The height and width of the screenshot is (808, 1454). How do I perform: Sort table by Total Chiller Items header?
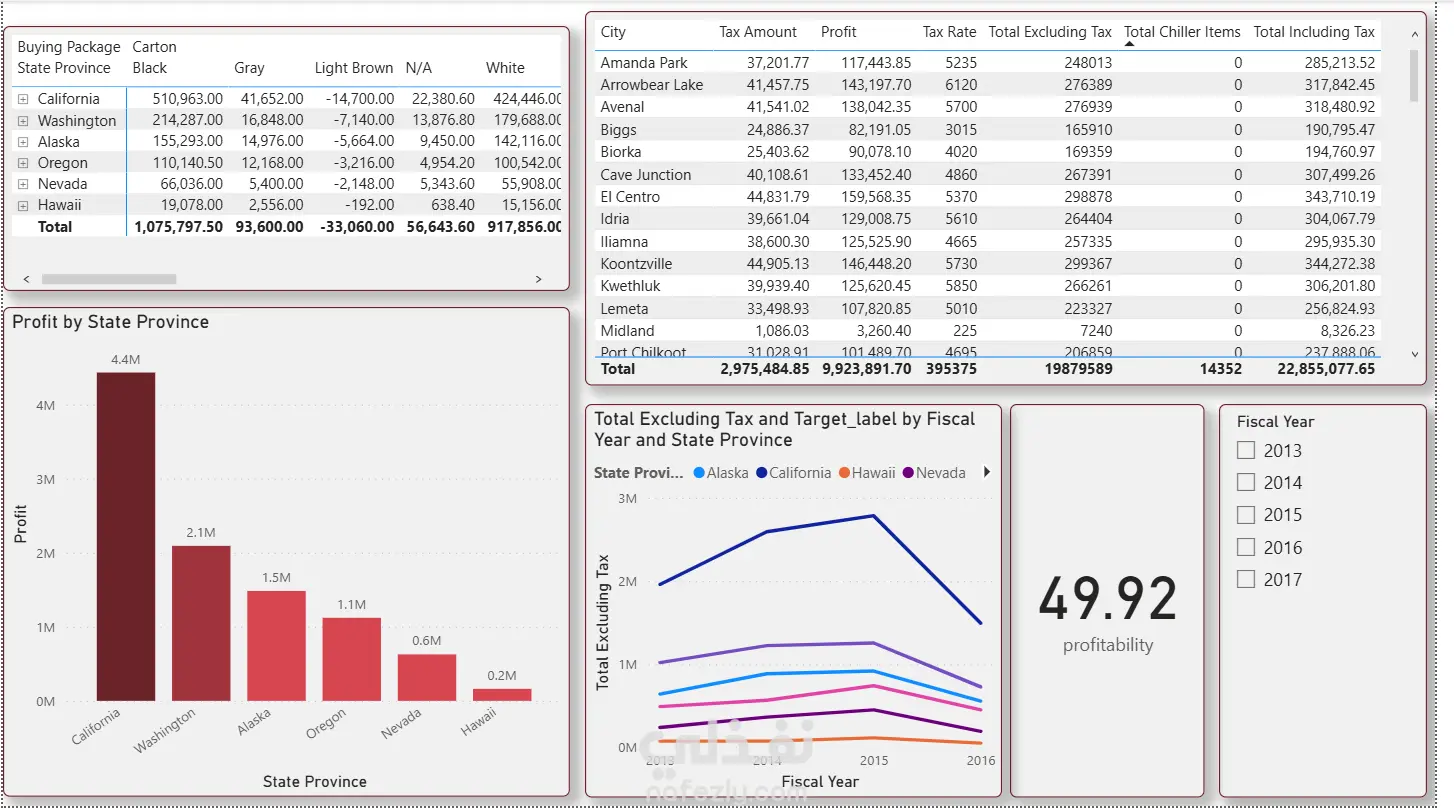tap(1182, 32)
